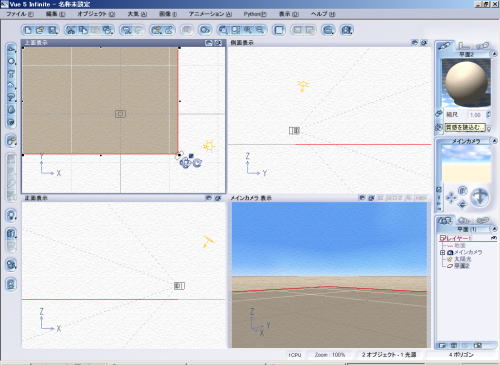The width and height of the screenshot is (500, 365).
Task: Click the light bulb tool in left sidebar
Action: (11, 216)
